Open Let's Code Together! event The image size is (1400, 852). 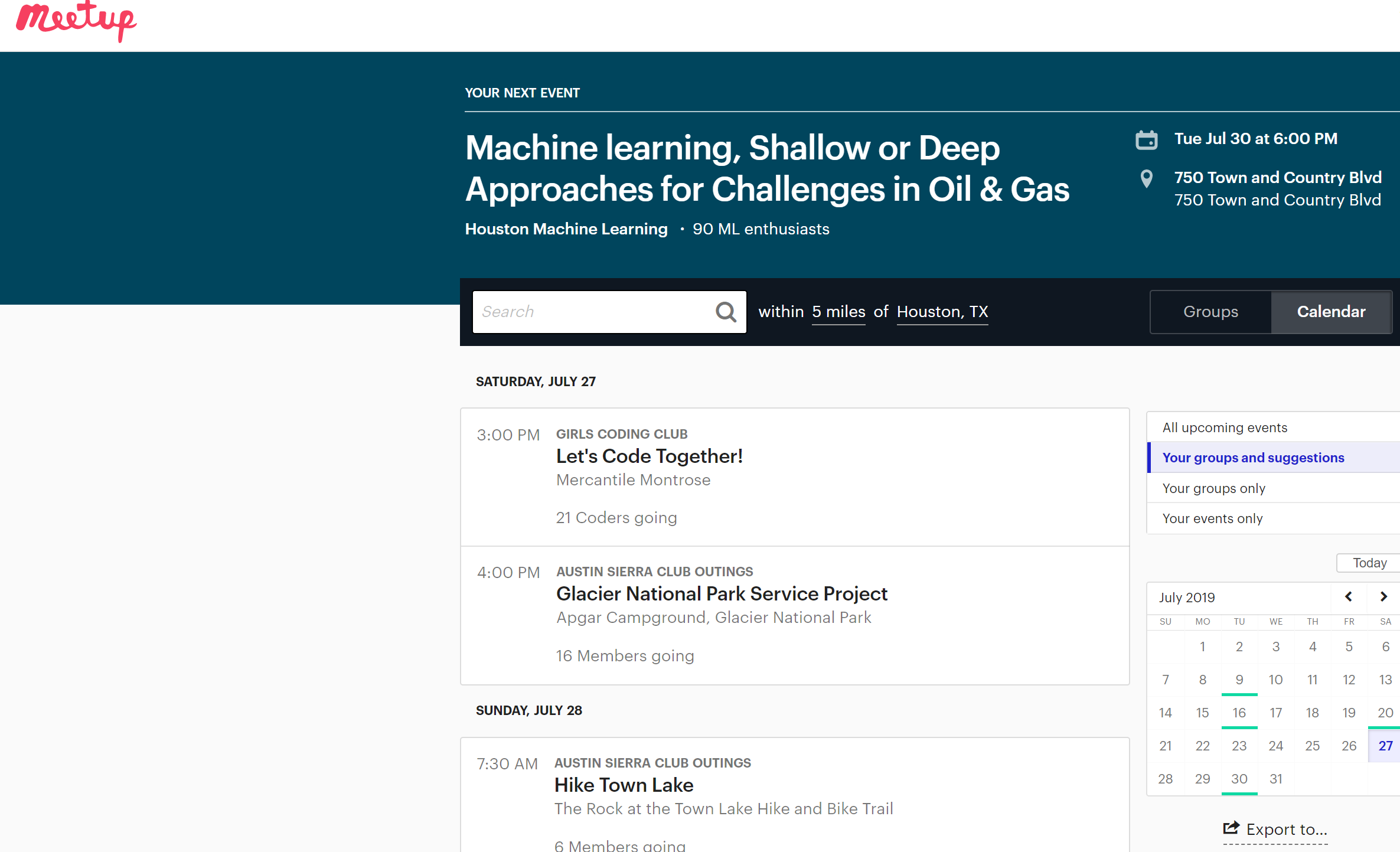tap(649, 456)
